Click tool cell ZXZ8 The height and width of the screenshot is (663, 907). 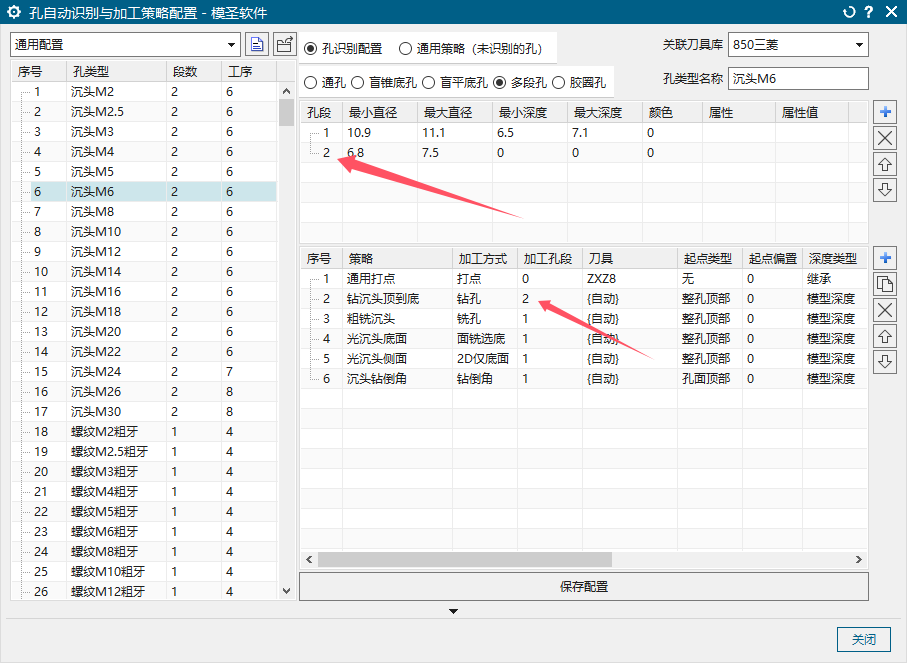tap(629, 279)
